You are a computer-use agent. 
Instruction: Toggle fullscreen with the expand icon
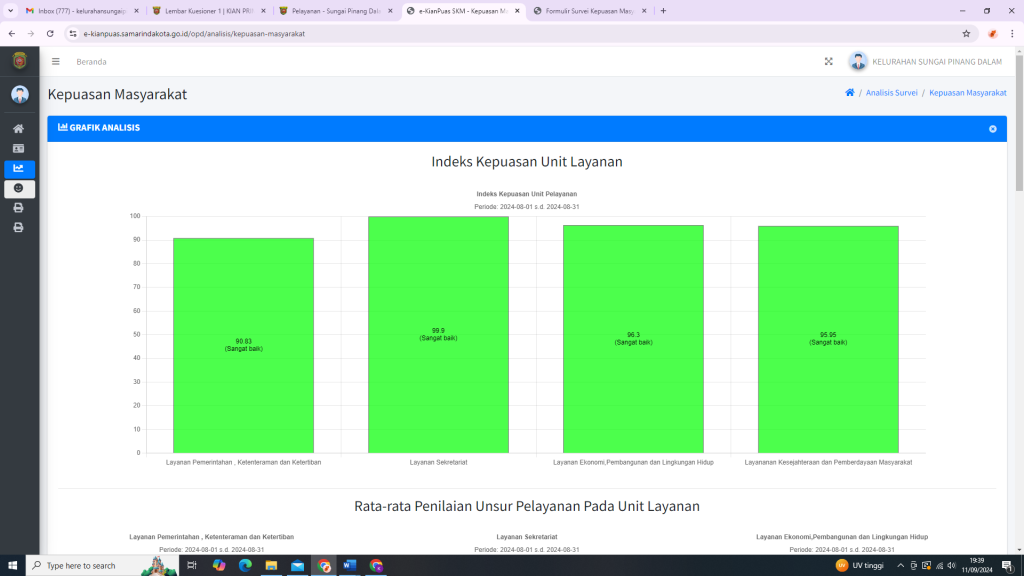[829, 61]
